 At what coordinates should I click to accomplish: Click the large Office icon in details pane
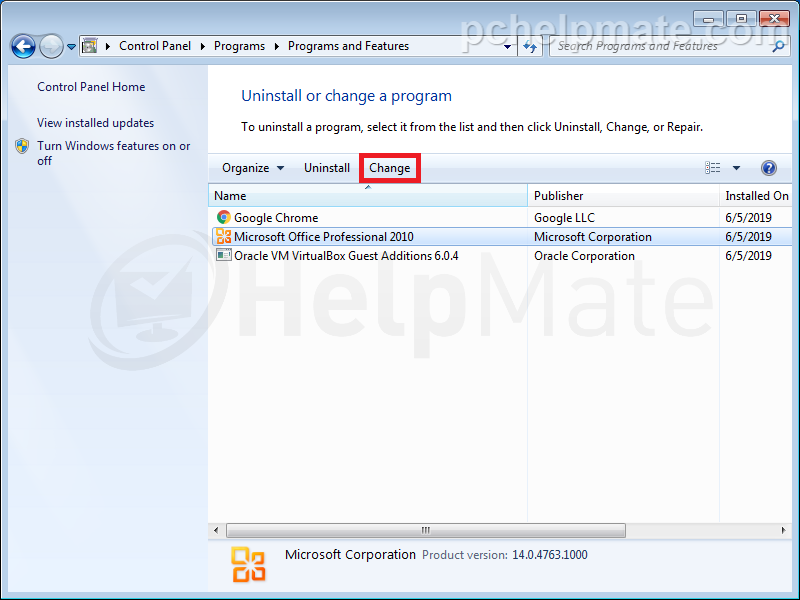[x=248, y=564]
